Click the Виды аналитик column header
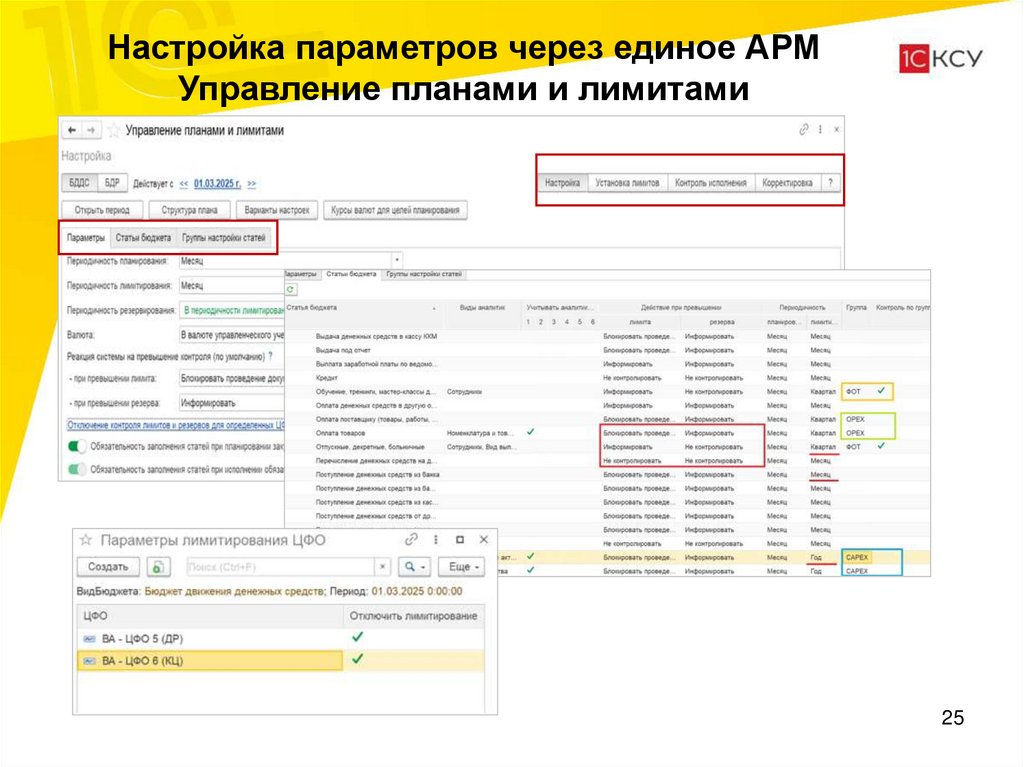This screenshot has width=1024, height=767. click(x=482, y=308)
